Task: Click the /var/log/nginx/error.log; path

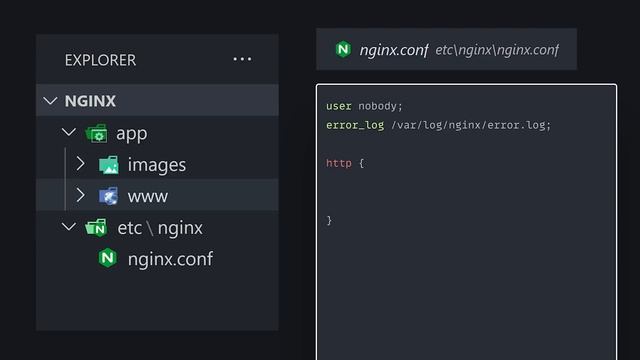Action: pos(471,125)
